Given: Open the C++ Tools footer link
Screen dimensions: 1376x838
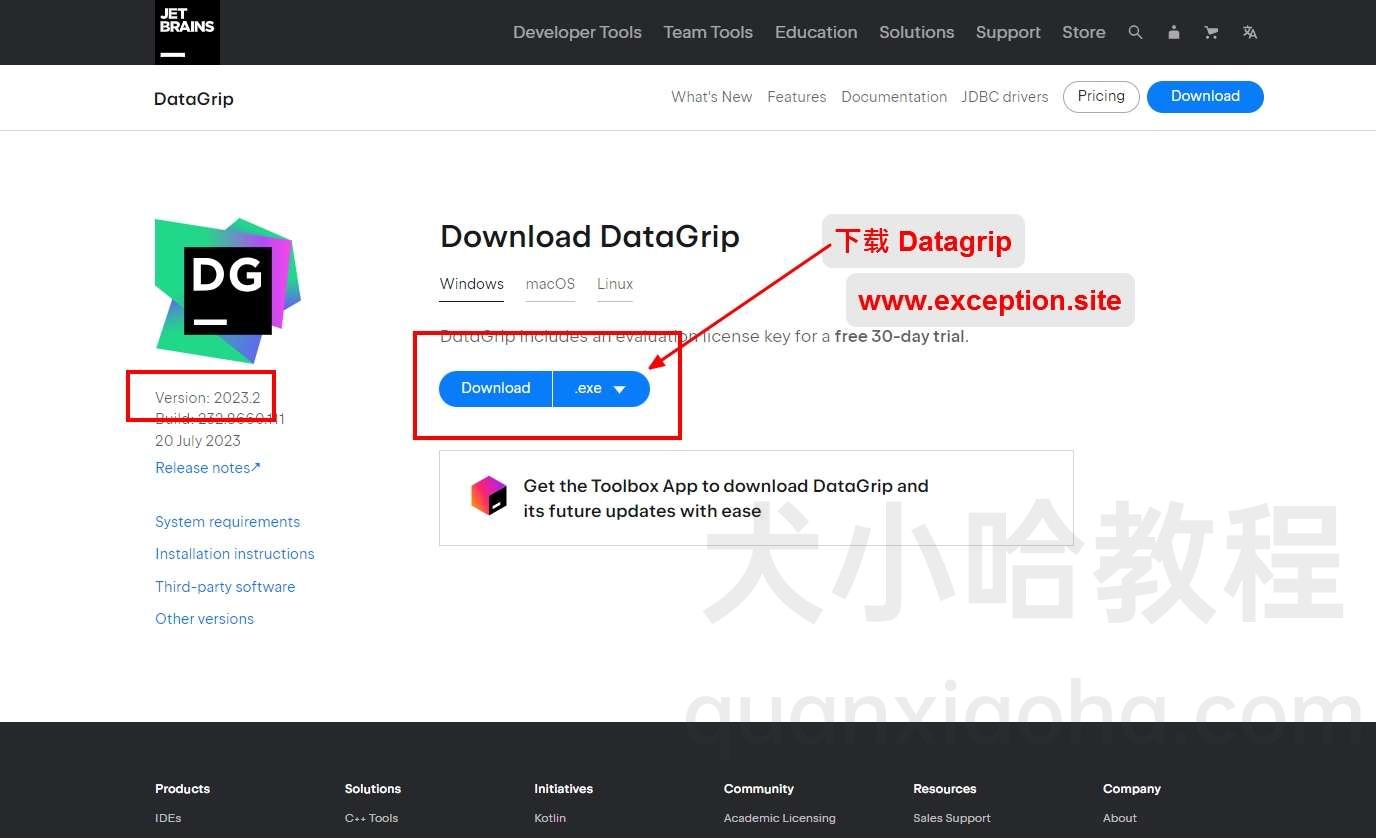Looking at the screenshot, I should [372, 818].
